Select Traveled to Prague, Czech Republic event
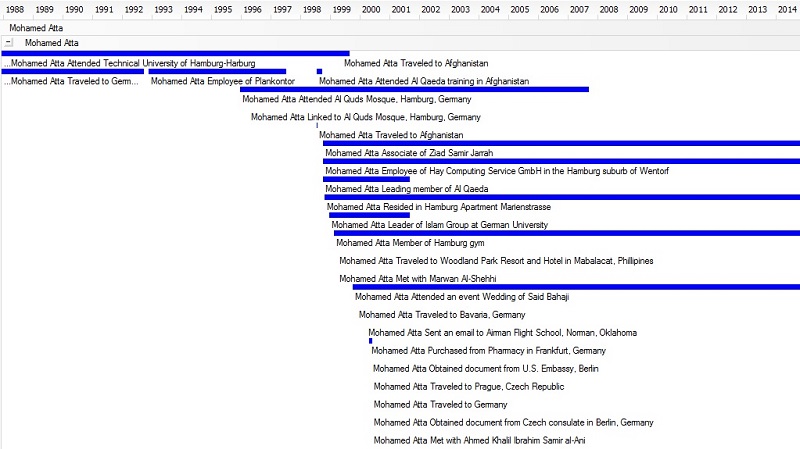Screen dimensions: 800x449 tap(469, 386)
